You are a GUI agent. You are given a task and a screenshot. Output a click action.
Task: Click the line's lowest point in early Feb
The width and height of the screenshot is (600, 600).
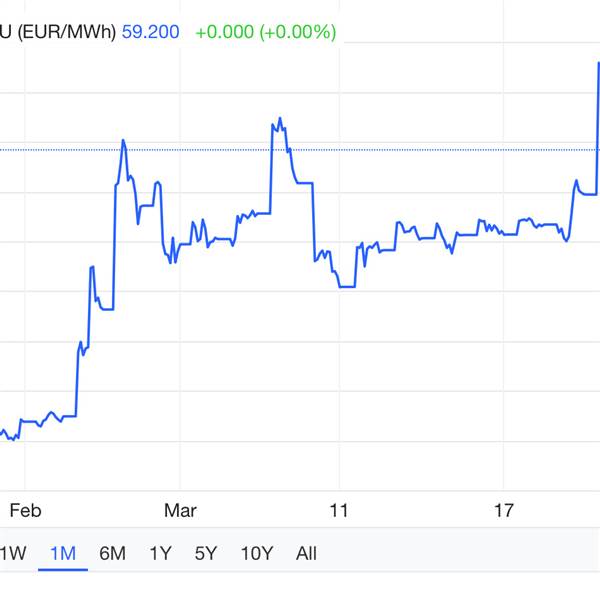[x=12, y=439]
